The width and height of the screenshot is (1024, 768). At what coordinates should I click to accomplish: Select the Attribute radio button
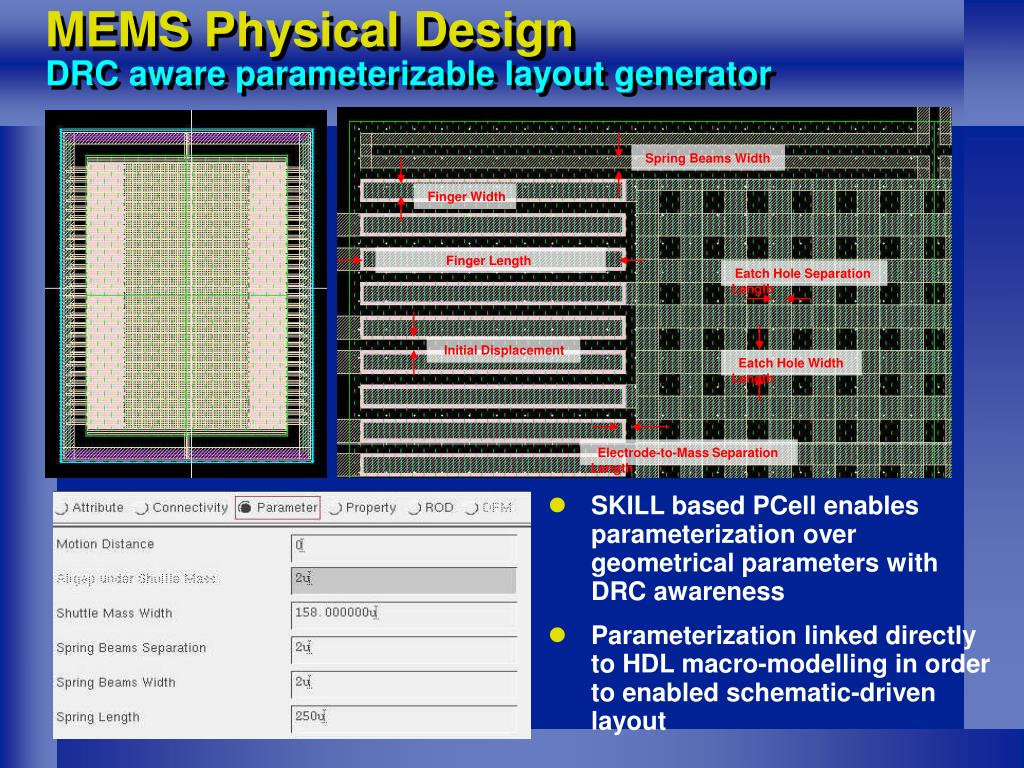(x=62, y=507)
